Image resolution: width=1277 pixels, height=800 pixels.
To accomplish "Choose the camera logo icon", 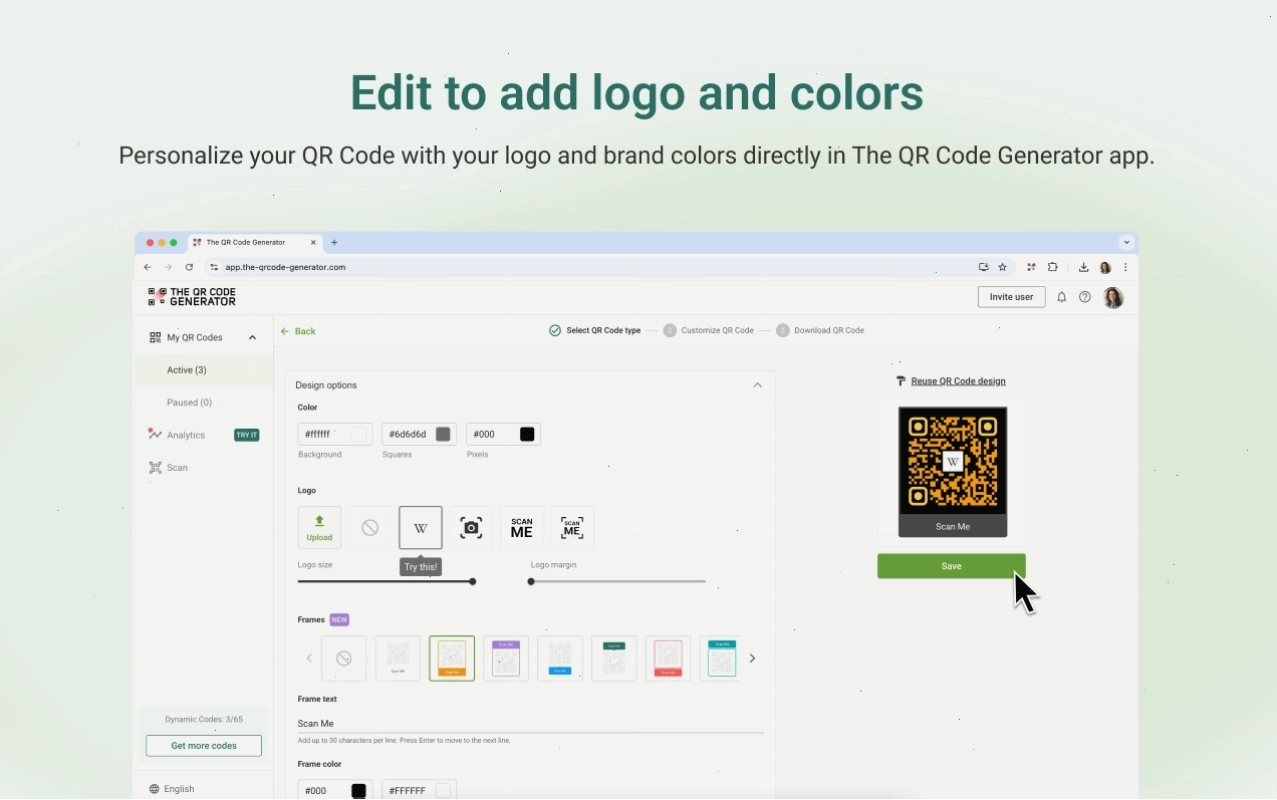I will point(471,527).
